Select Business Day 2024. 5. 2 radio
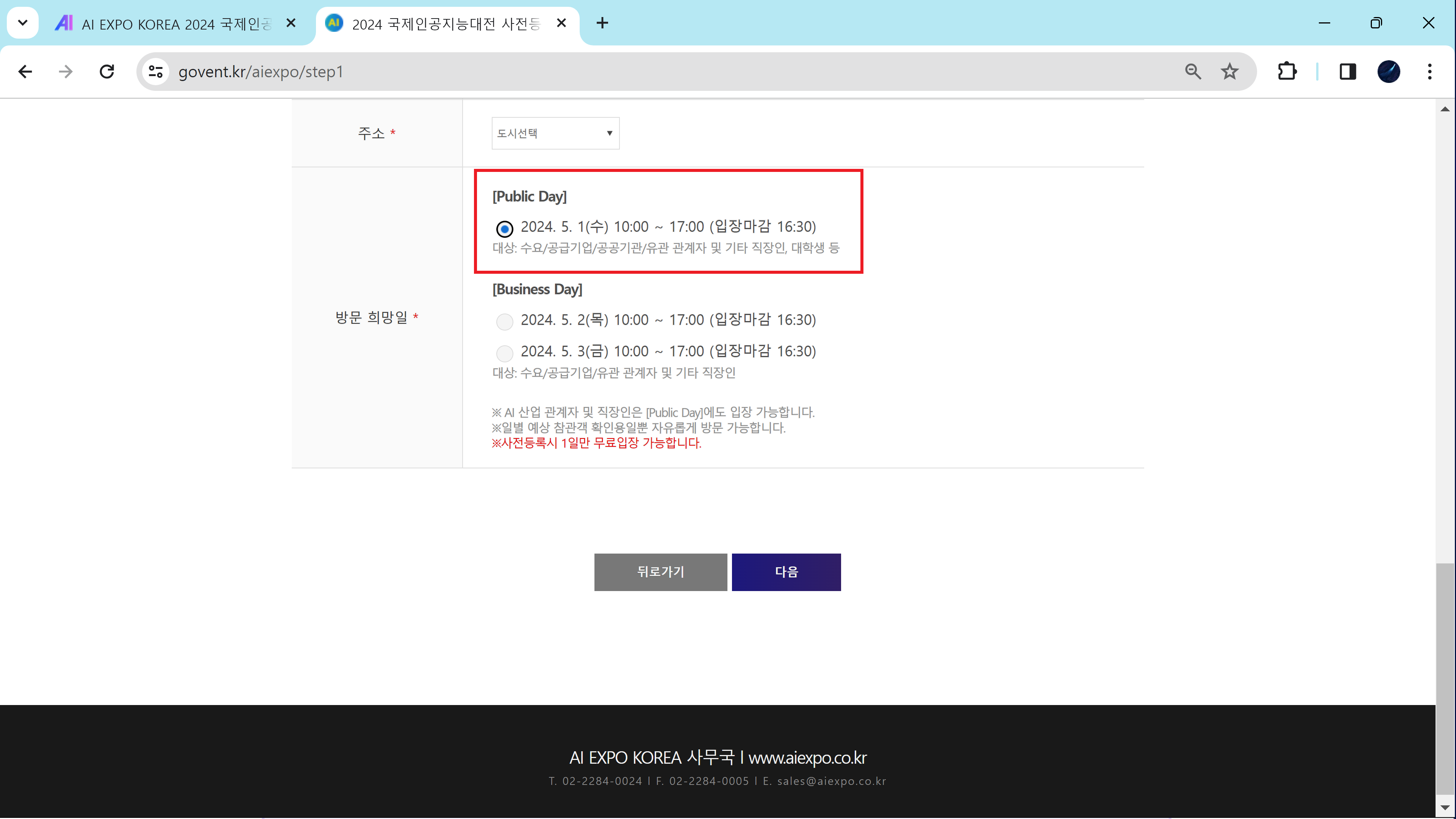 pyautogui.click(x=504, y=322)
